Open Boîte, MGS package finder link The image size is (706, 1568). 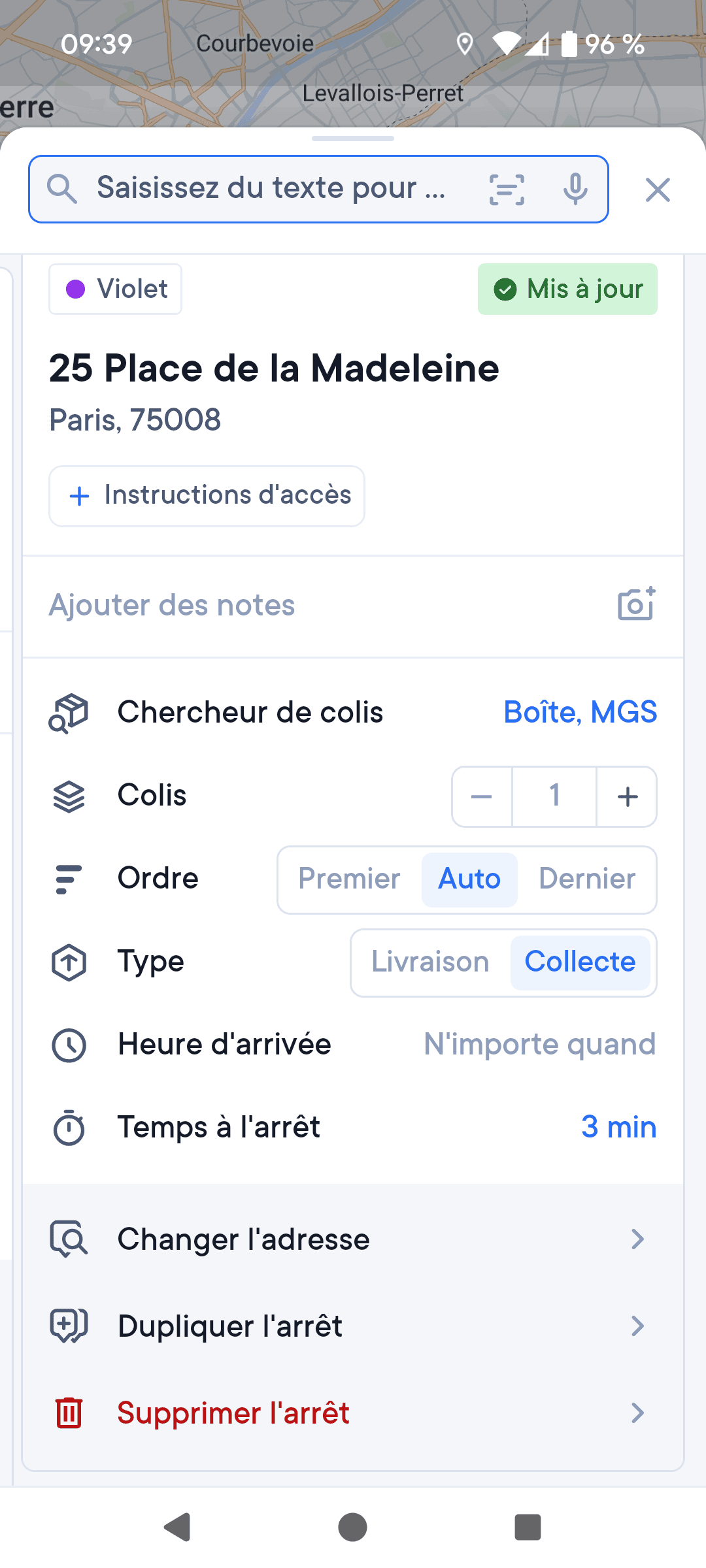580,712
